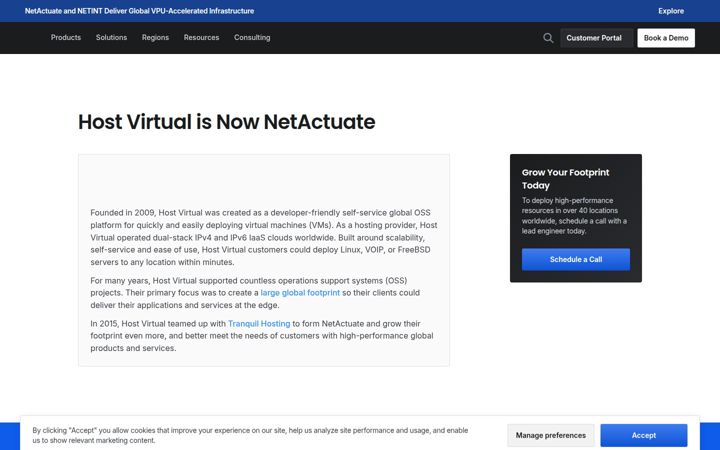720x450 pixels.
Task: Expand the Regions navigation item
Action: [155, 37]
